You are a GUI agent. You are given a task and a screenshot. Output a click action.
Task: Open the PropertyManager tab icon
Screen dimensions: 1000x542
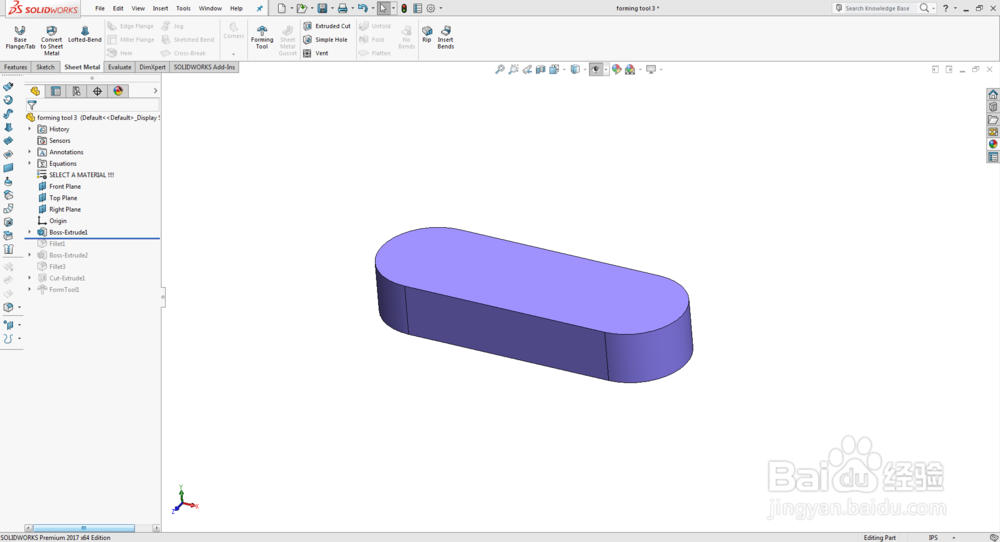coord(55,91)
